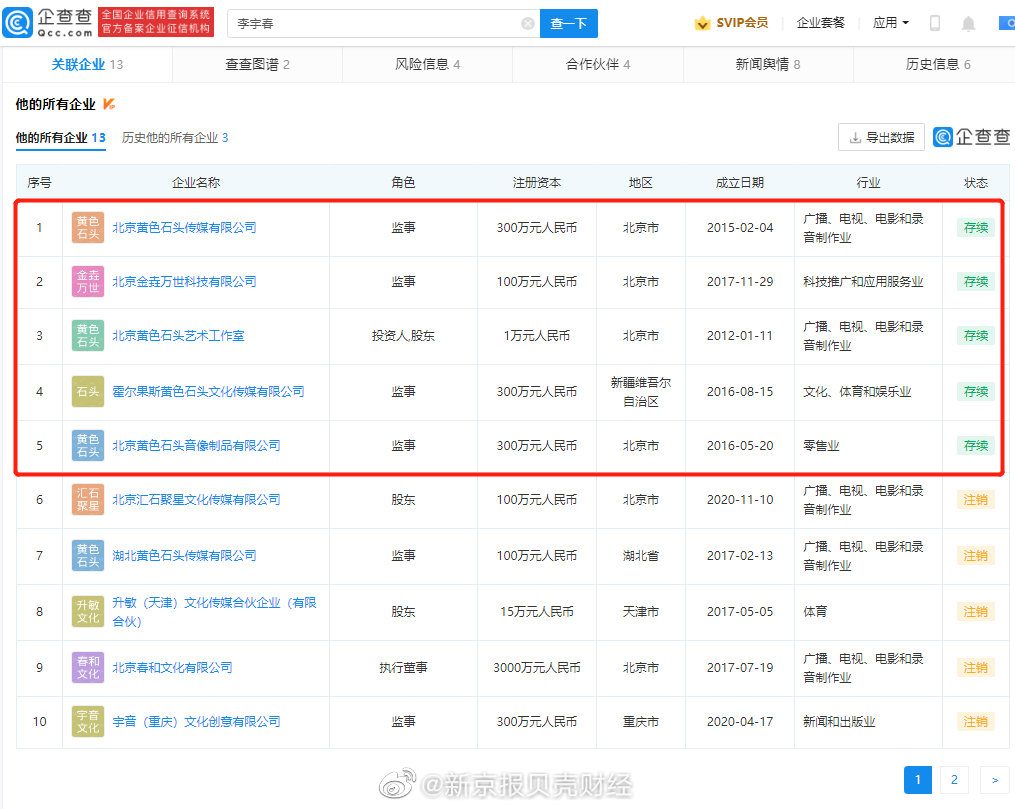Open 升敏（天津）文化传媒合伙企业 link
The height and width of the screenshot is (809, 1015).
point(214,612)
